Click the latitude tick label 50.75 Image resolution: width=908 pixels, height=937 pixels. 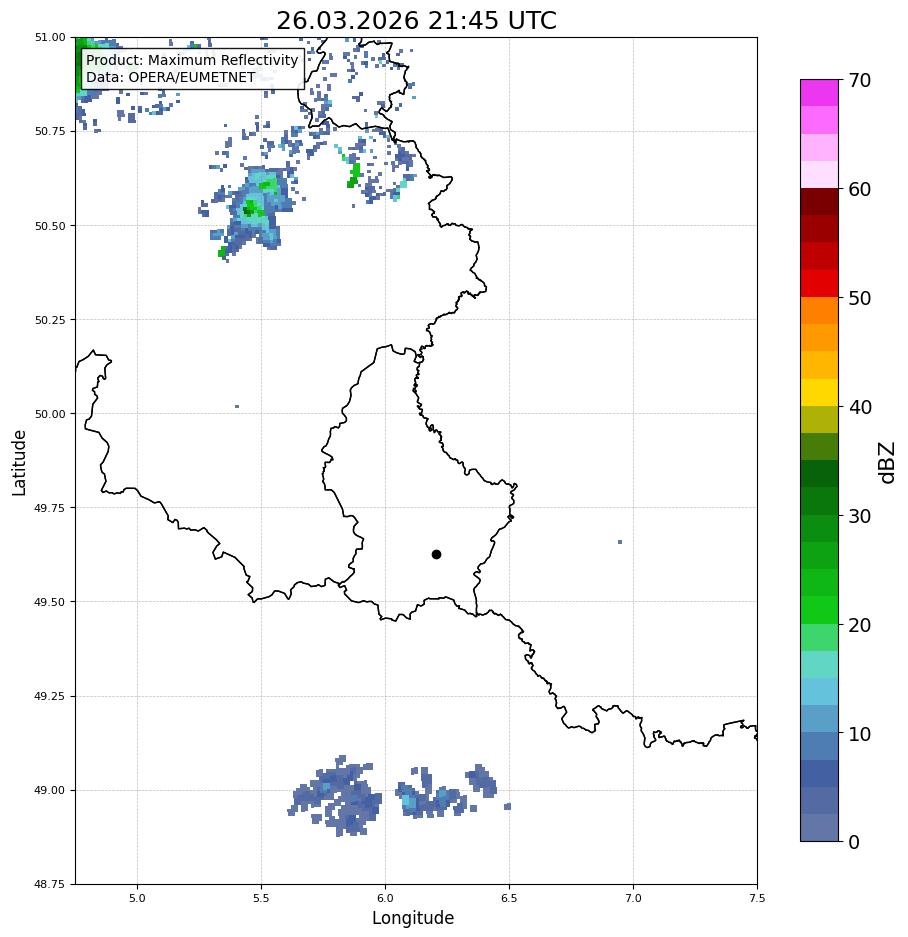50,131
